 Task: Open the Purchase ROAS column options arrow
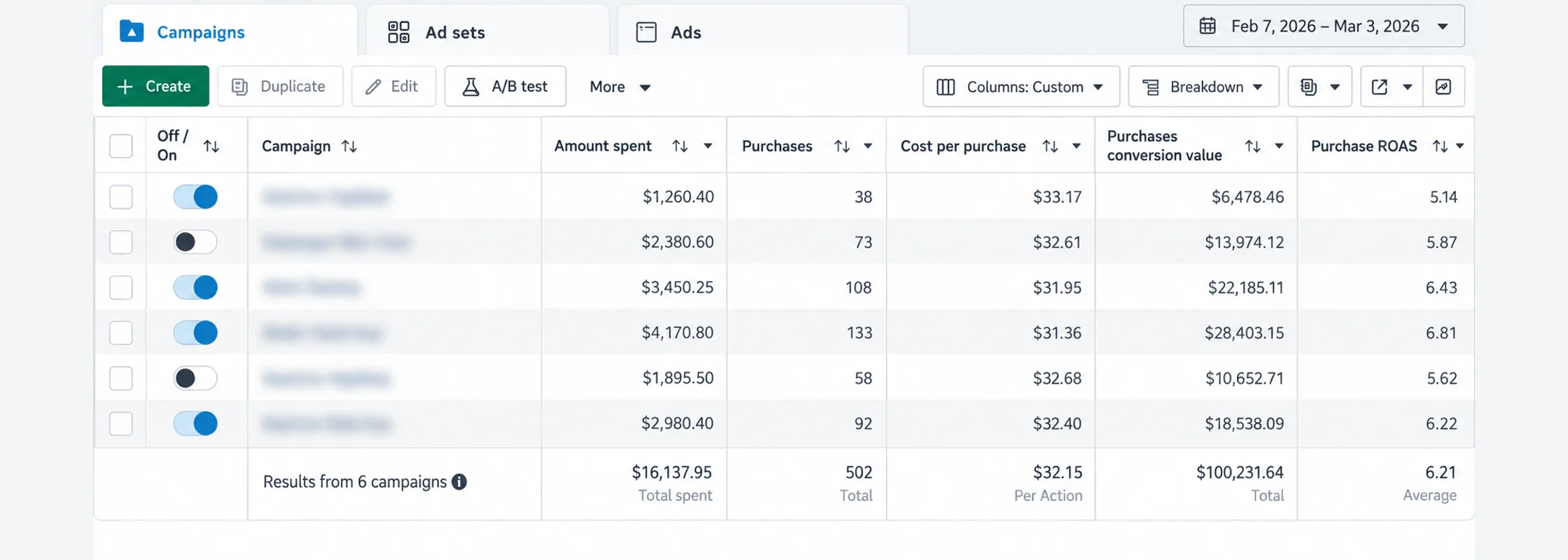pos(1459,146)
